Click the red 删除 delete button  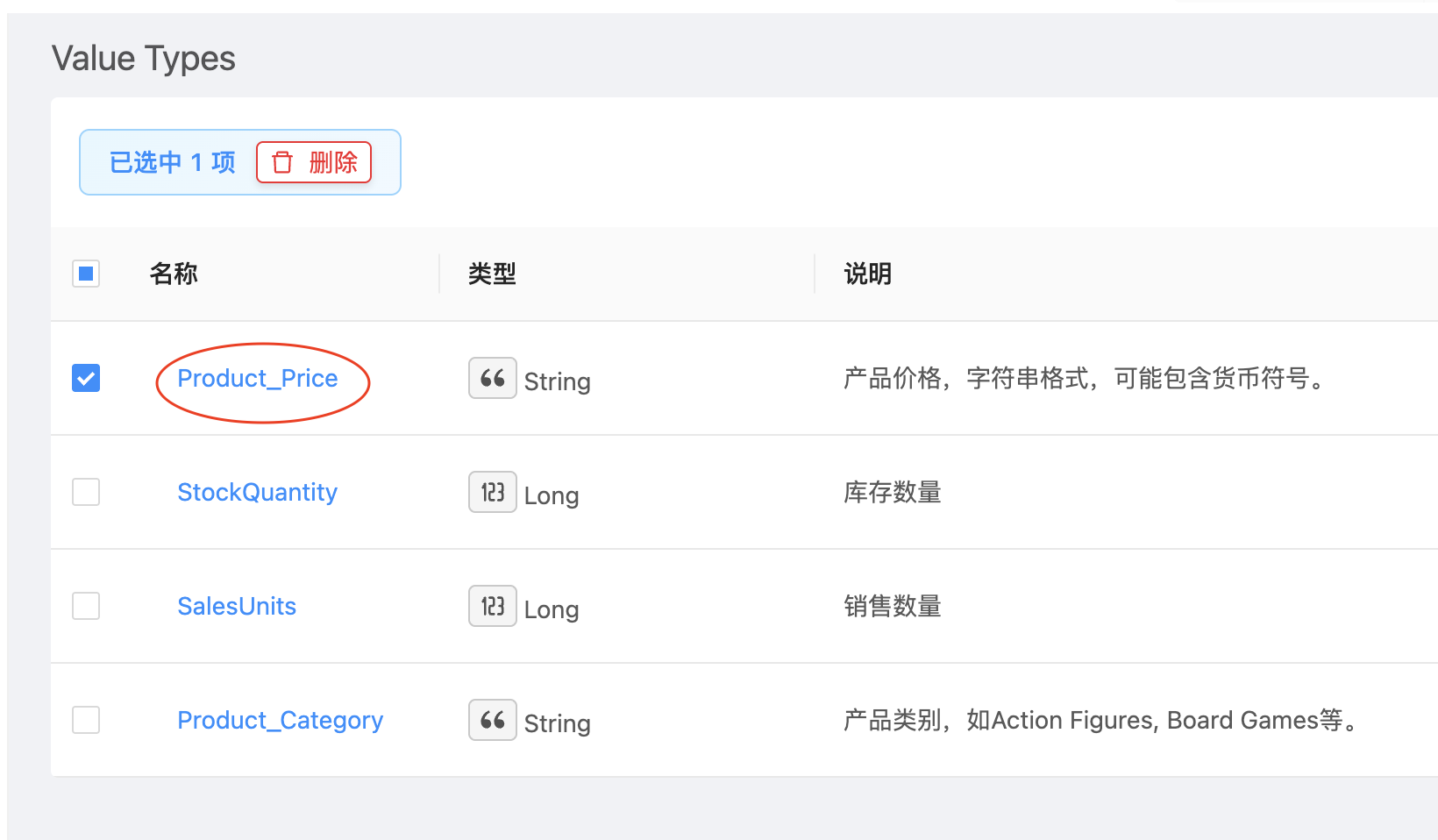314,162
